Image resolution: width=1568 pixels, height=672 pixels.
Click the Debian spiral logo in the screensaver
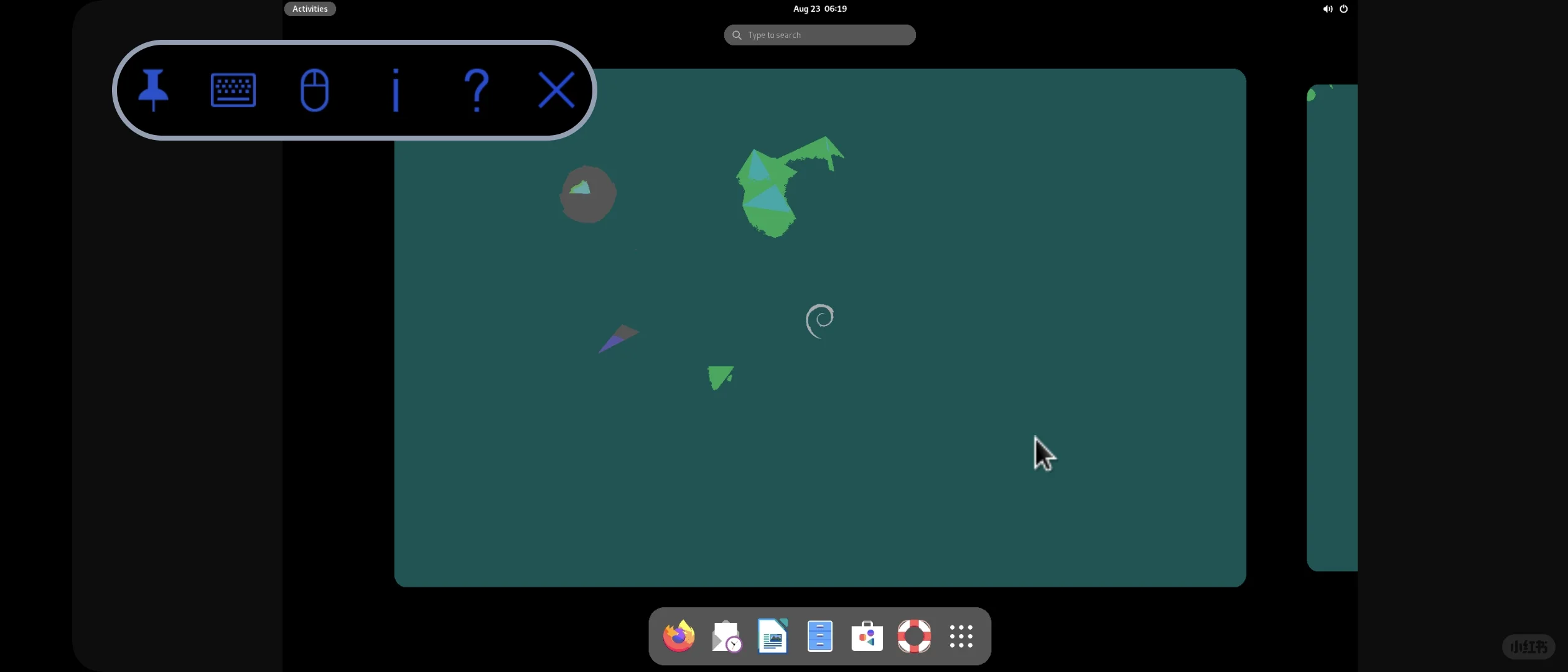[820, 320]
